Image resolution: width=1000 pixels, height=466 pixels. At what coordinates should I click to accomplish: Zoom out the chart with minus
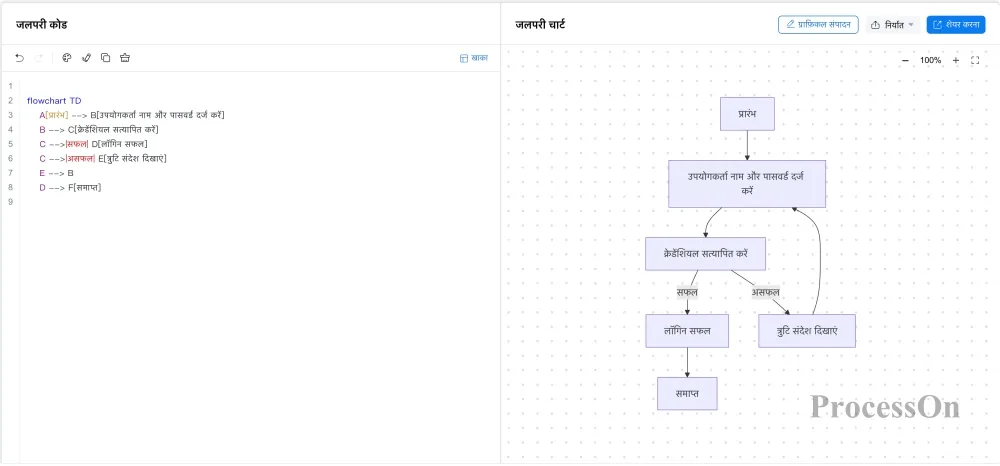click(905, 61)
